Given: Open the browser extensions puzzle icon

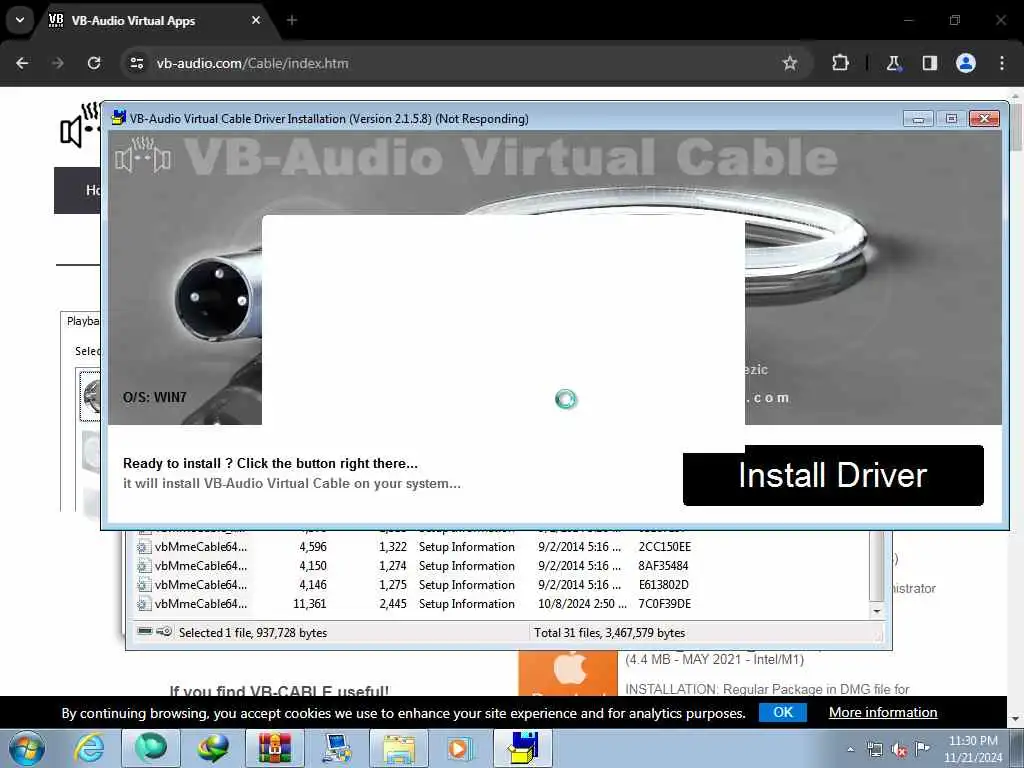Looking at the screenshot, I should tap(840, 63).
